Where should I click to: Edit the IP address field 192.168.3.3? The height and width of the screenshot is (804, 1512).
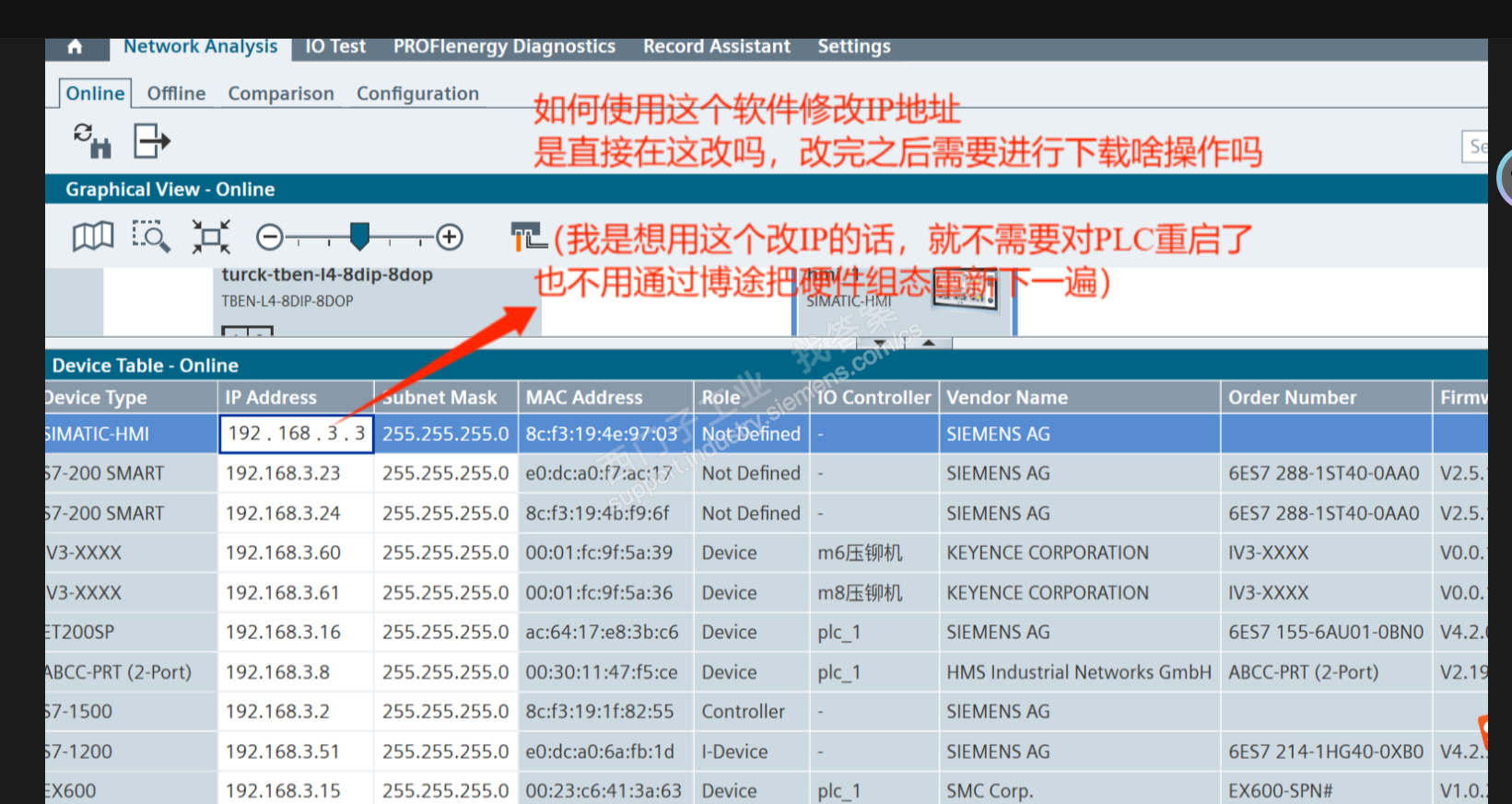pyautogui.click(x=296, y=434)
